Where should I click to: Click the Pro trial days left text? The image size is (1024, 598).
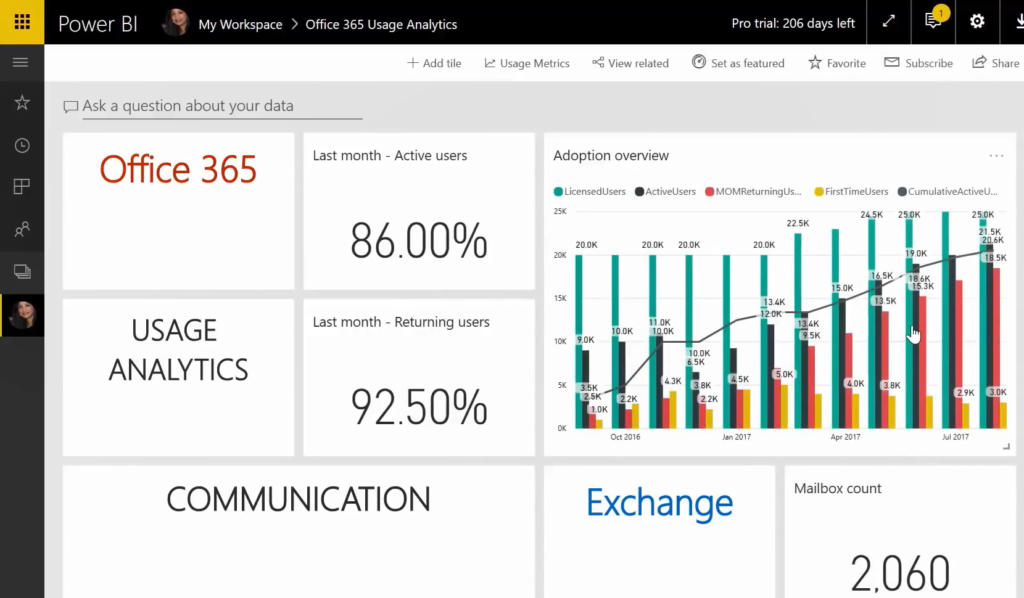(x=793, y=24)
